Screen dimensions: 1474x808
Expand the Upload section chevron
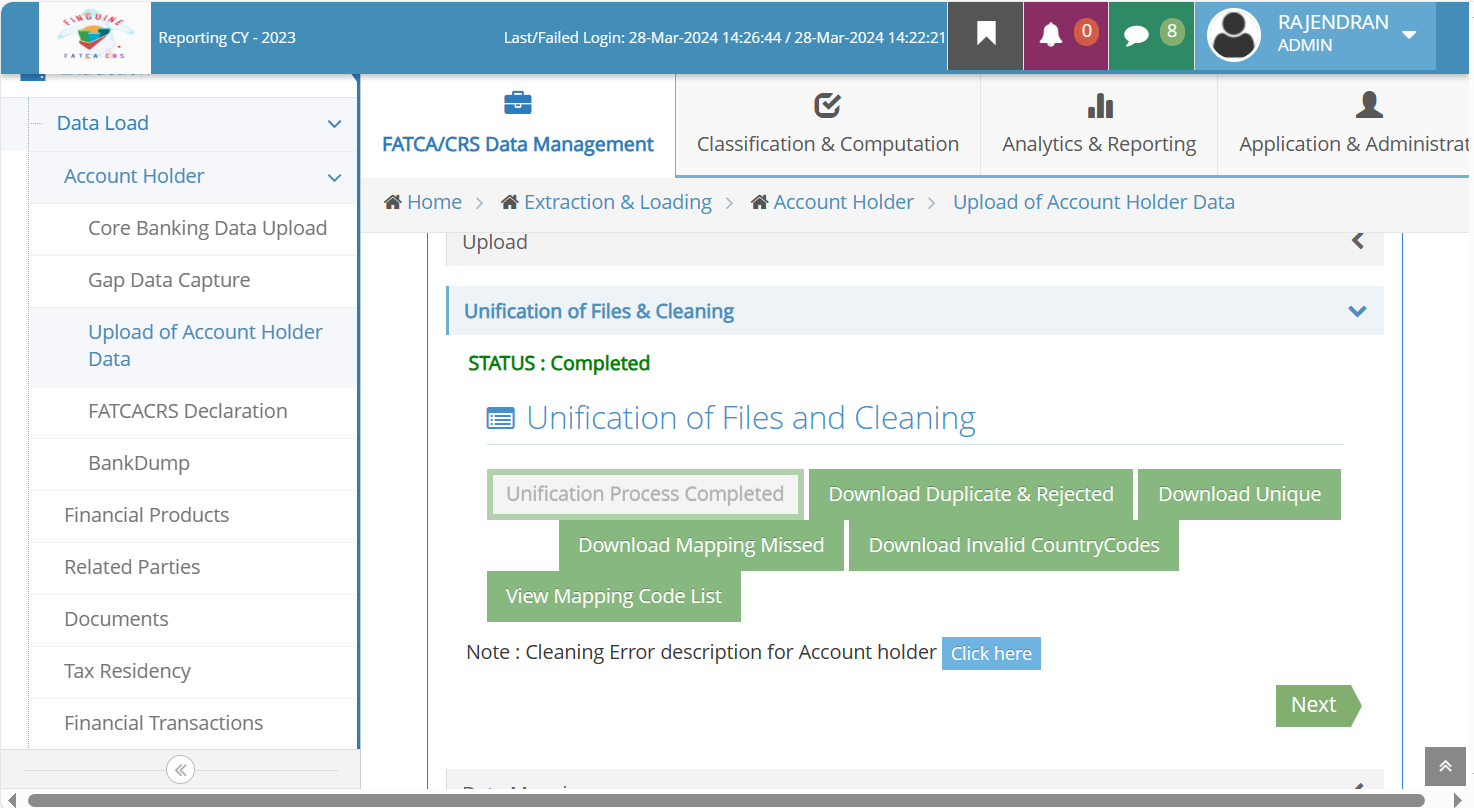1357,241
